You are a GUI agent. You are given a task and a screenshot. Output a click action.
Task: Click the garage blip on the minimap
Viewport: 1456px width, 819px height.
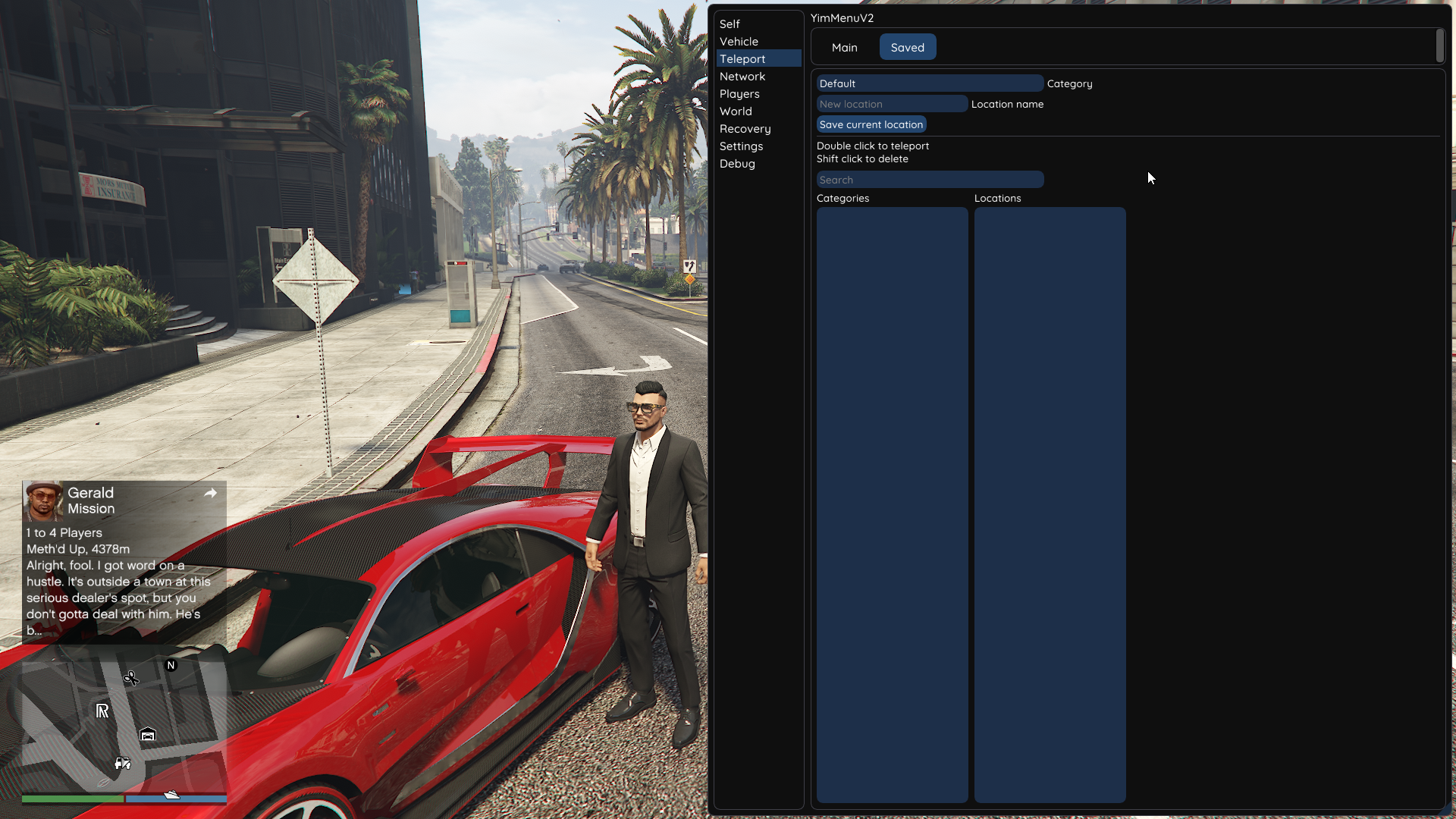click(148, 734)
